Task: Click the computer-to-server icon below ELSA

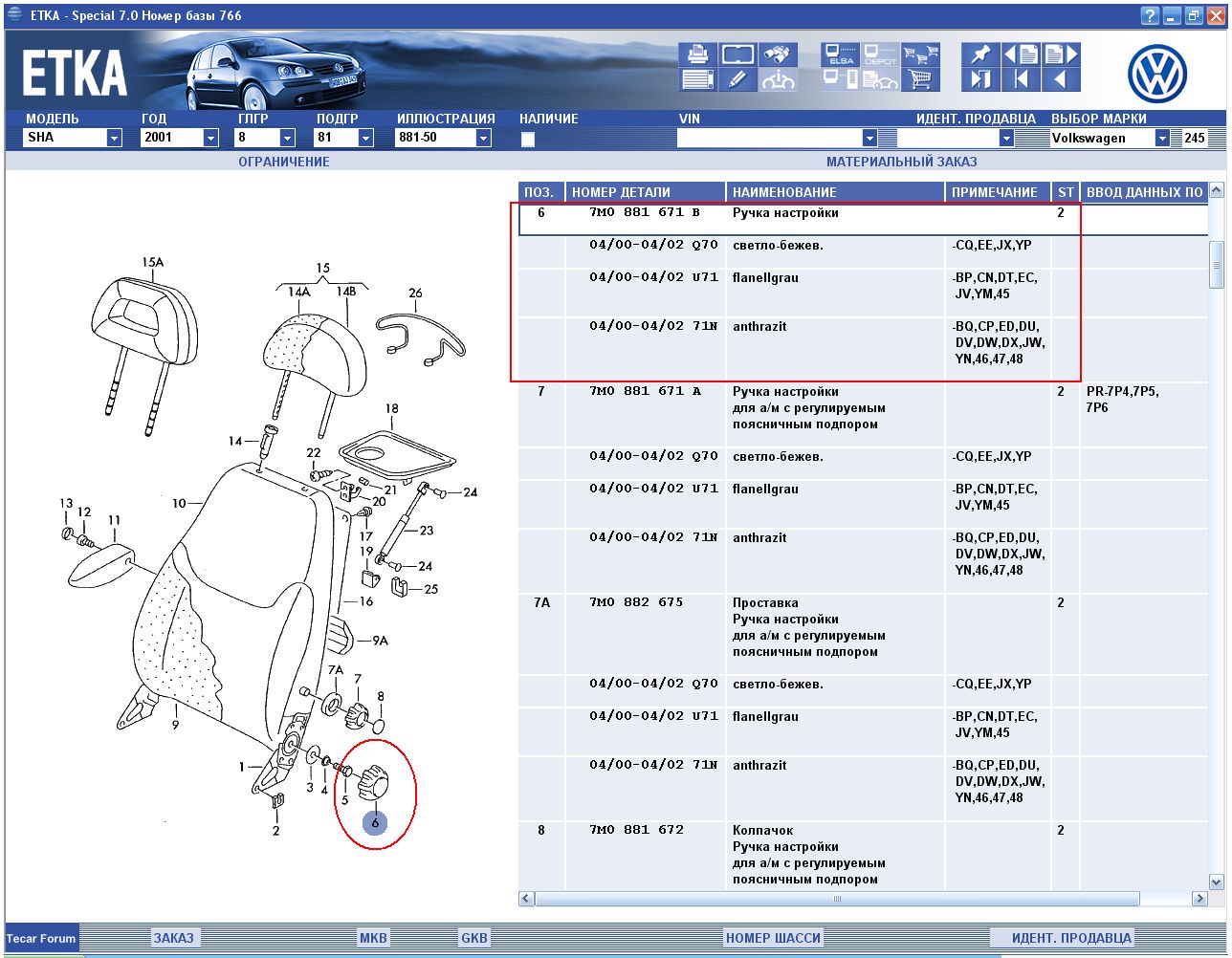Action: tap(840, 80)
